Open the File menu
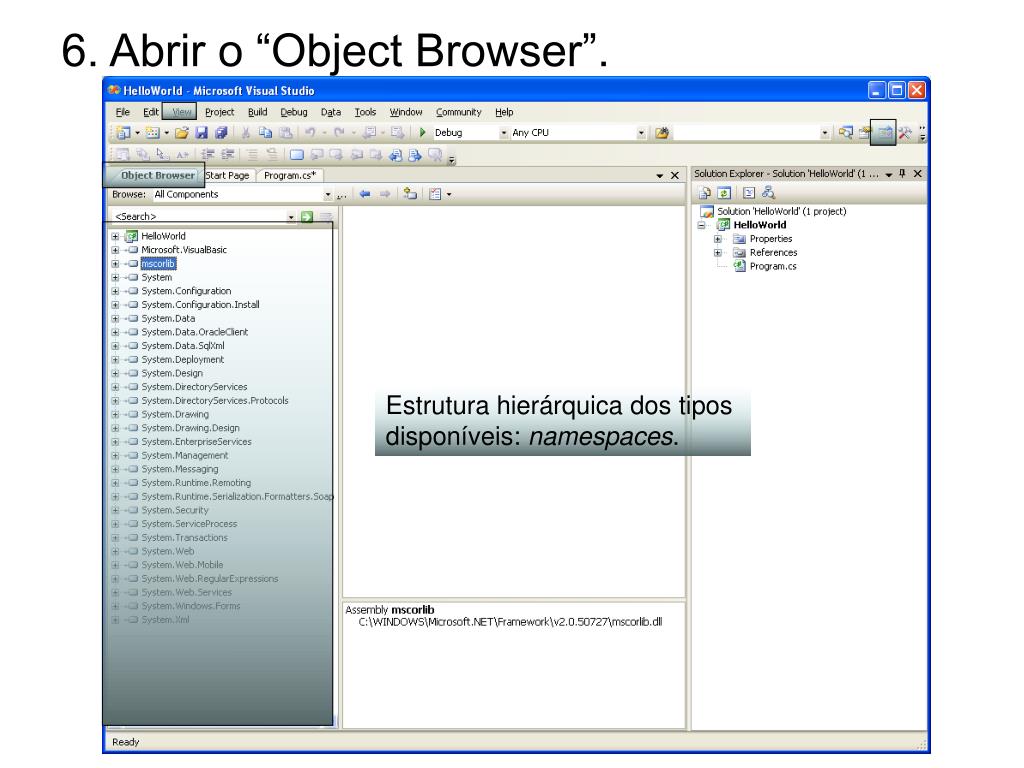 [x=123, y=112]
